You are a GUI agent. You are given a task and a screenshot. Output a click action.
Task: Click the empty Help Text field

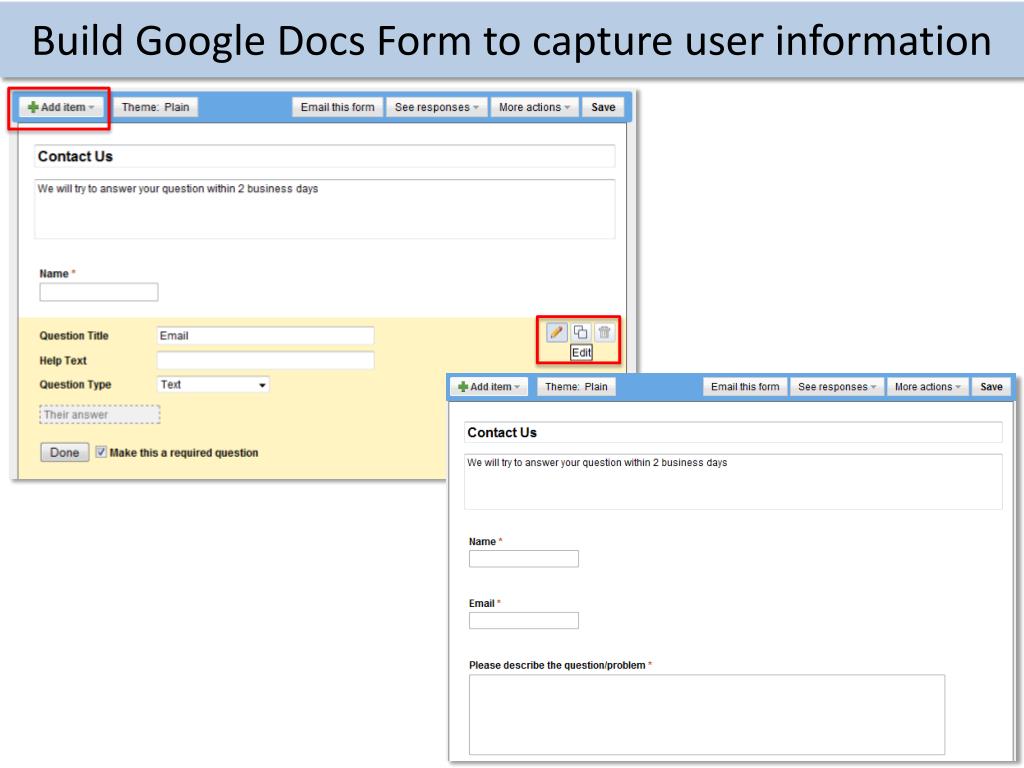265,360
